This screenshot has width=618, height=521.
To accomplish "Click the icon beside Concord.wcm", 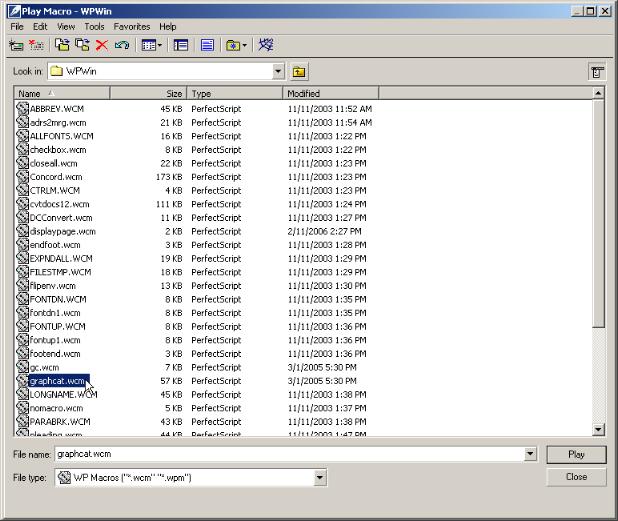I will point(22,176).
